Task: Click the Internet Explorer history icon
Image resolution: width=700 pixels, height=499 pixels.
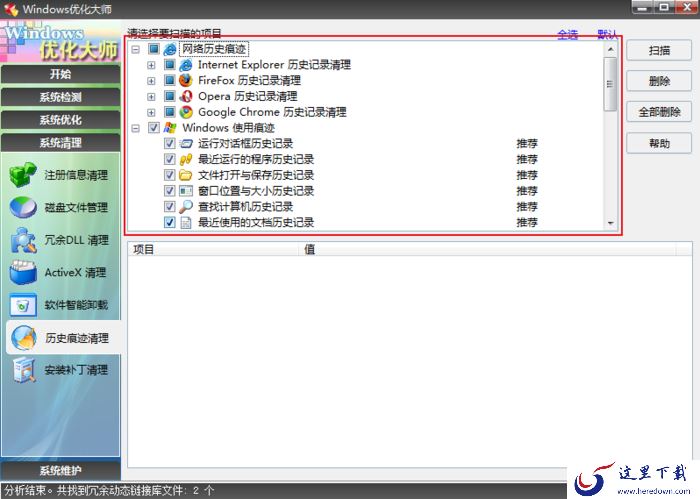Action: click(x=185, y=65)
